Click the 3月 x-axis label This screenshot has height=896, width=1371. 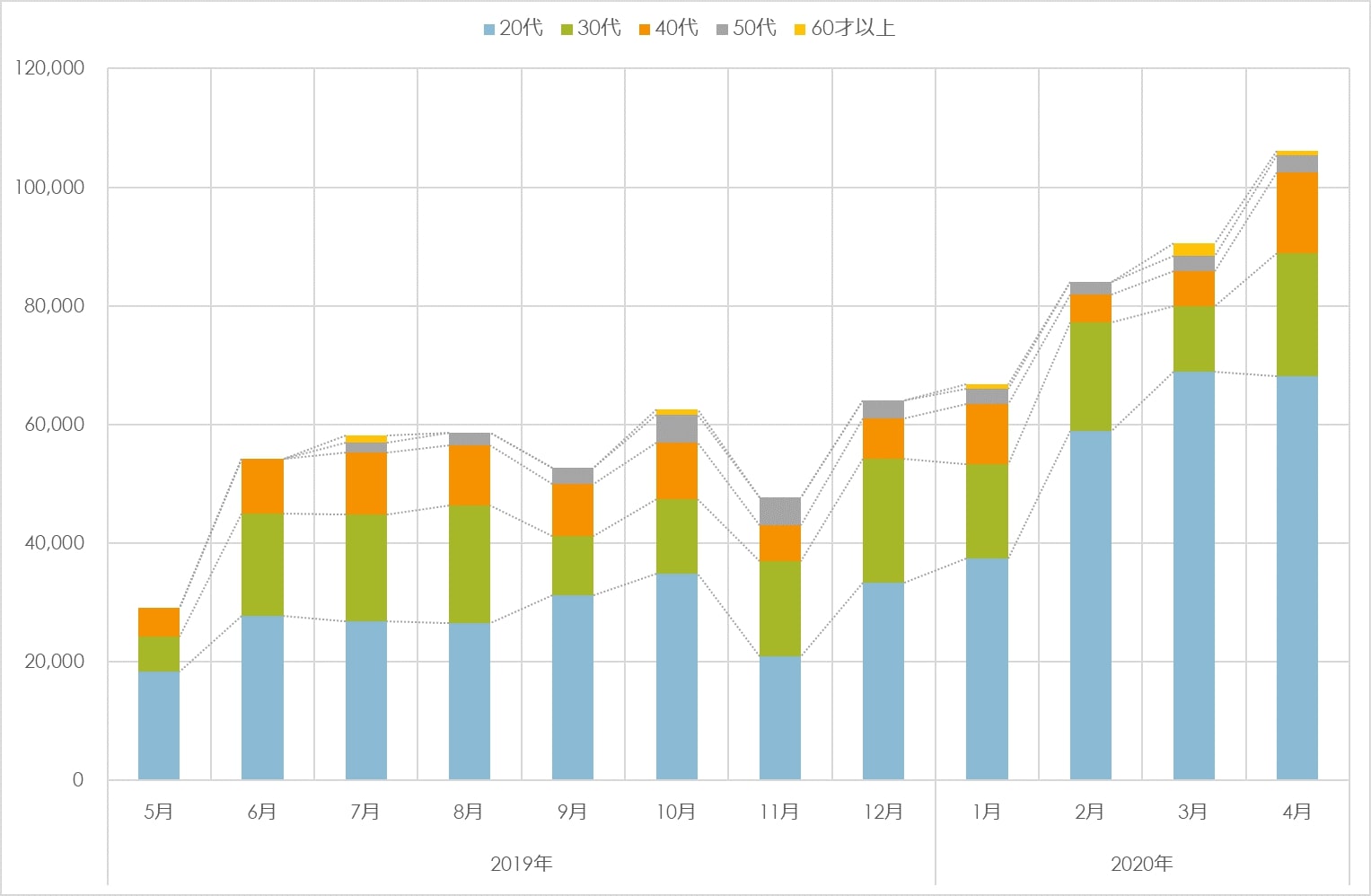[x=1193, y=812]
